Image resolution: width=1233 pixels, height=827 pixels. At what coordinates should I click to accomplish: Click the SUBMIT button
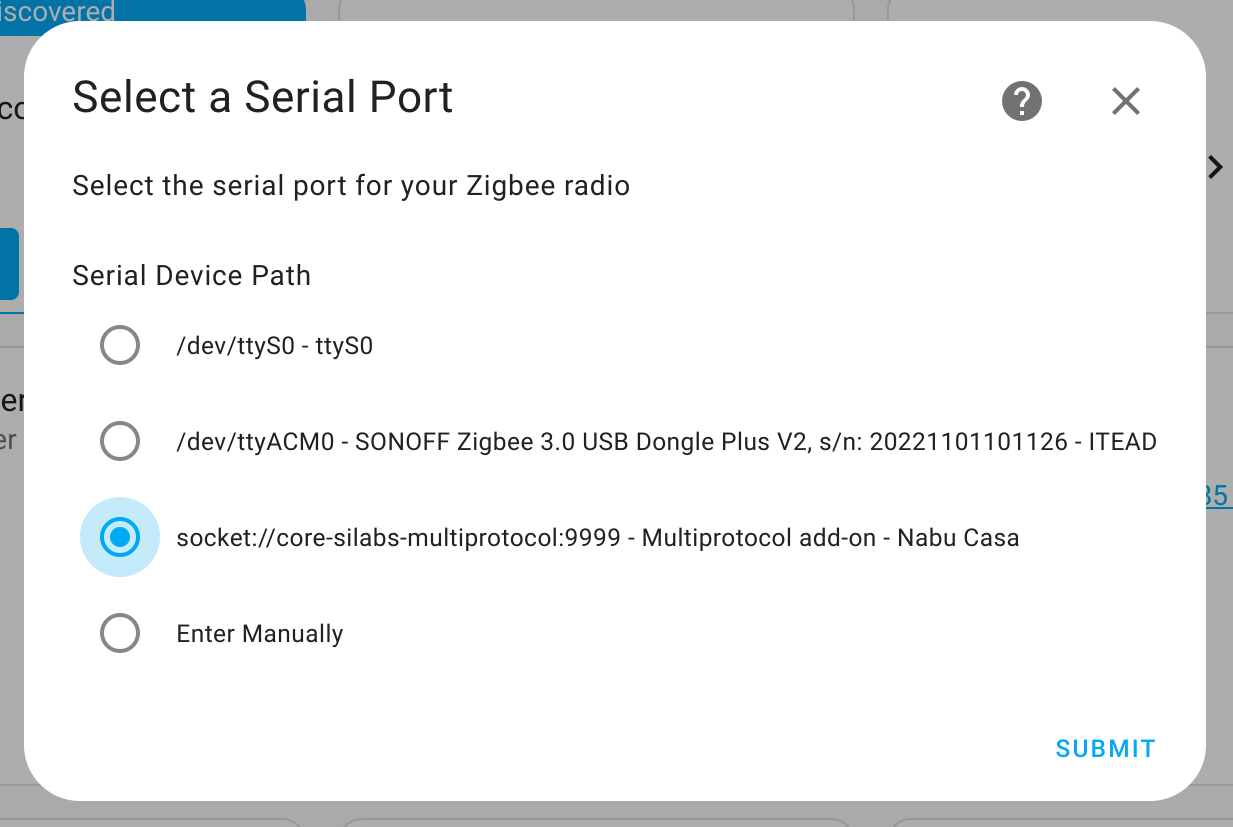click(1105, 749)
